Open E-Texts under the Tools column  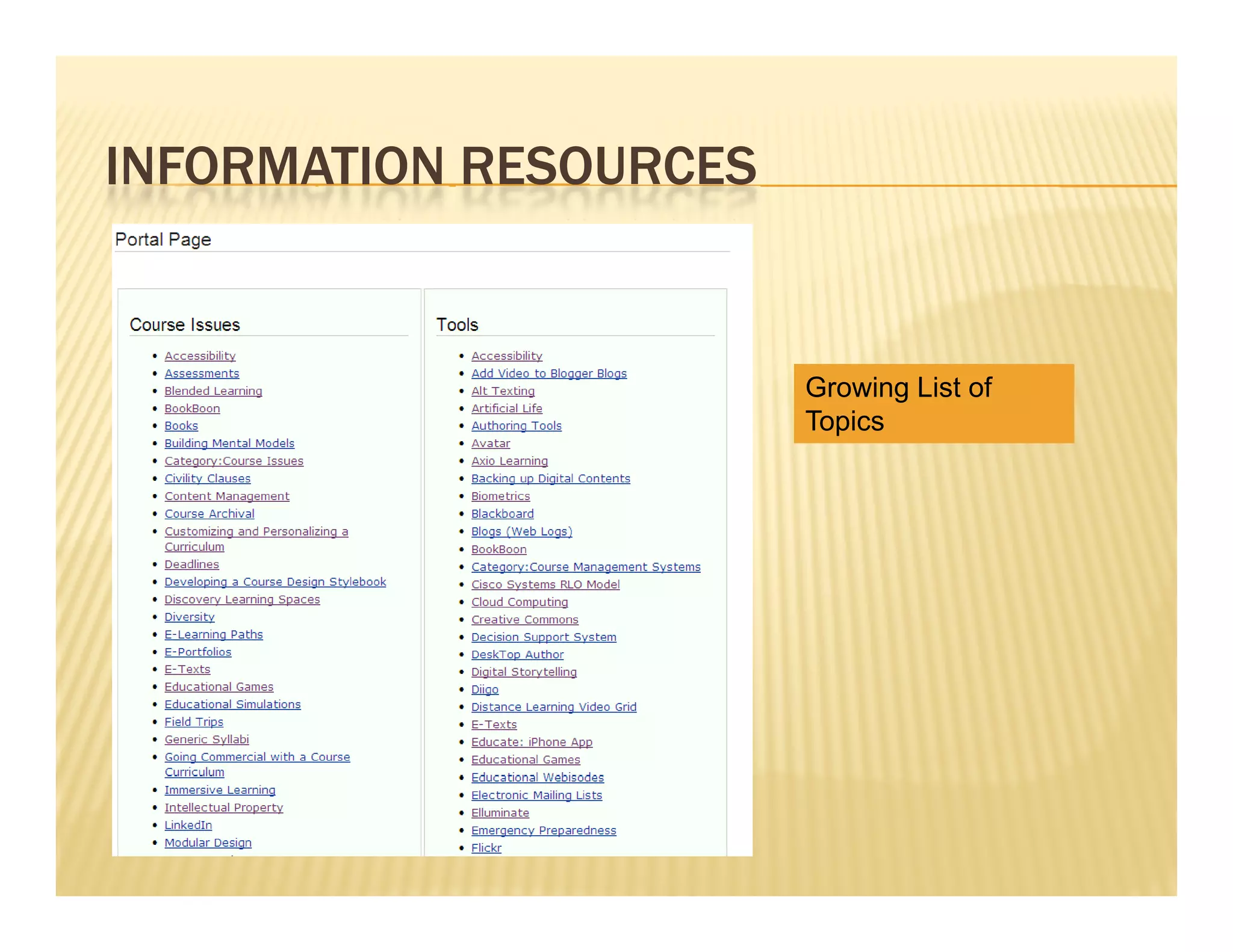click(494, 725)
